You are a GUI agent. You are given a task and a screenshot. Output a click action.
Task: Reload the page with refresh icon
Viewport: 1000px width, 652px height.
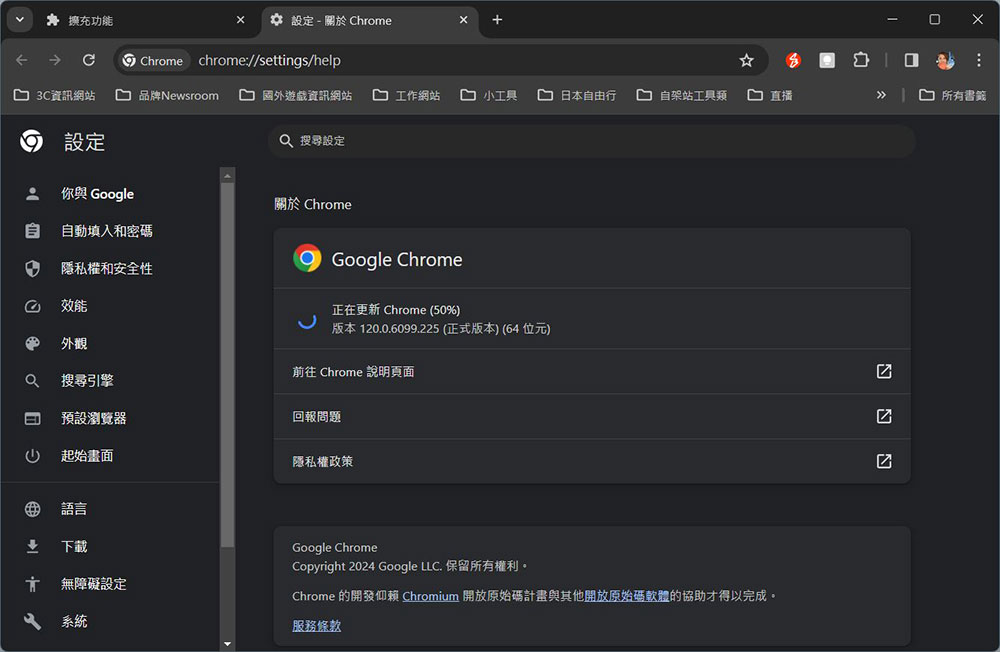click(x=89, y=60)
